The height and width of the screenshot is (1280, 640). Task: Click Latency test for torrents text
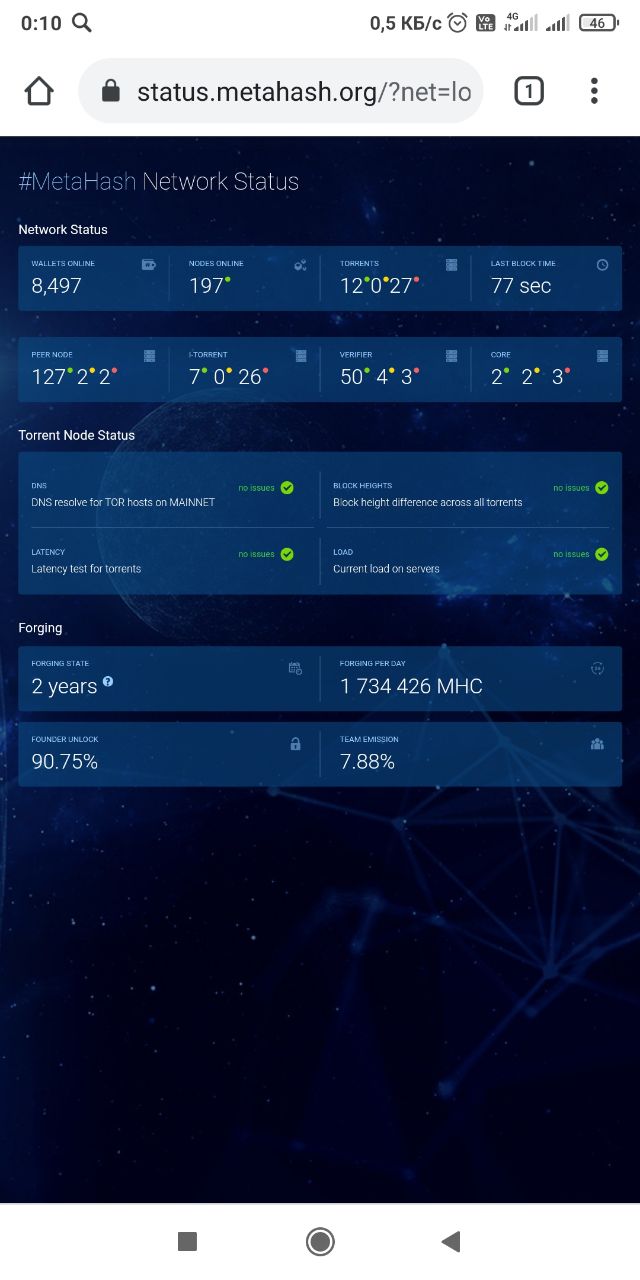(86, 569)
